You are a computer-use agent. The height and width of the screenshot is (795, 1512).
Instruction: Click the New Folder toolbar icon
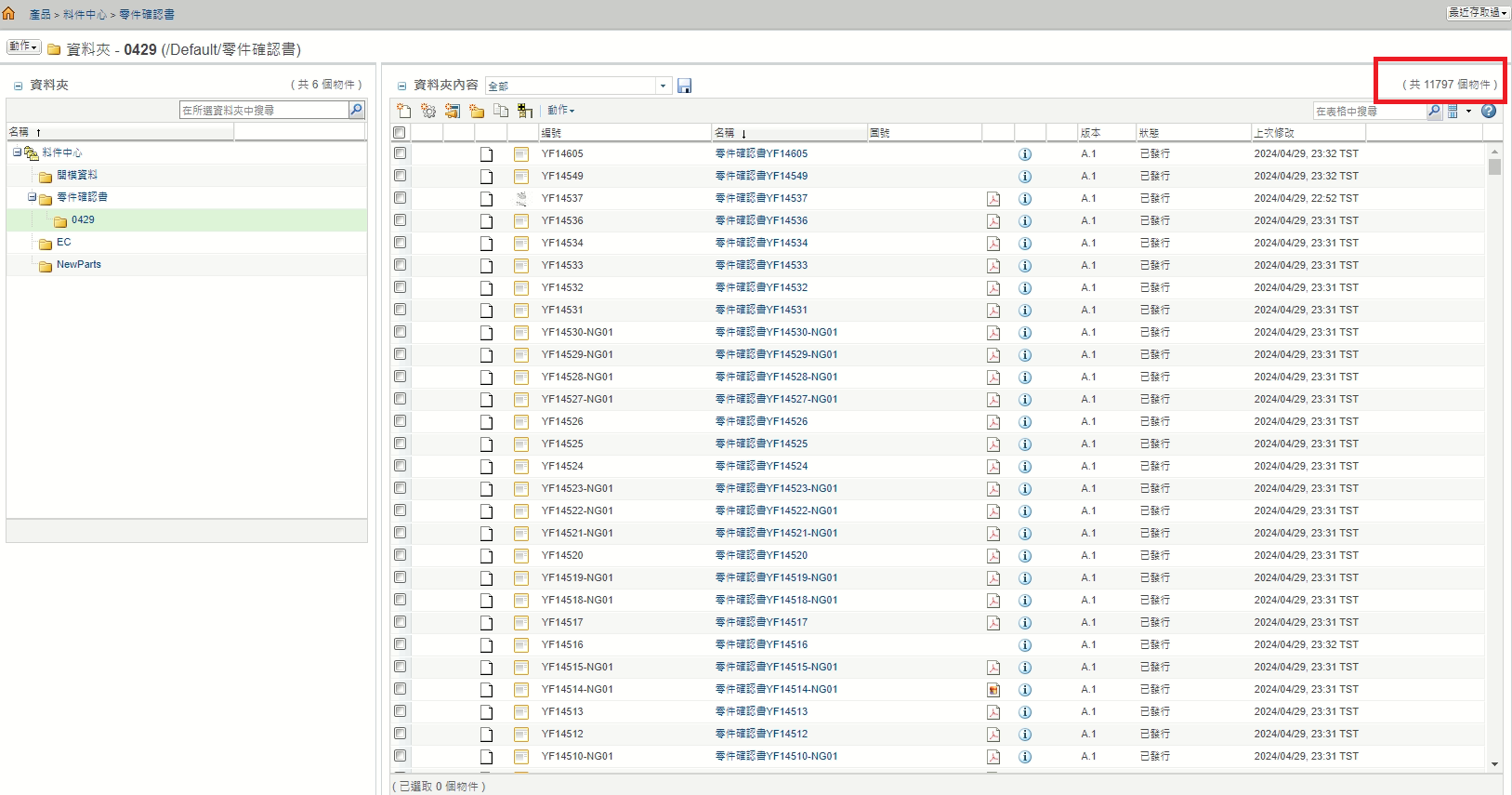click(477, 111)
